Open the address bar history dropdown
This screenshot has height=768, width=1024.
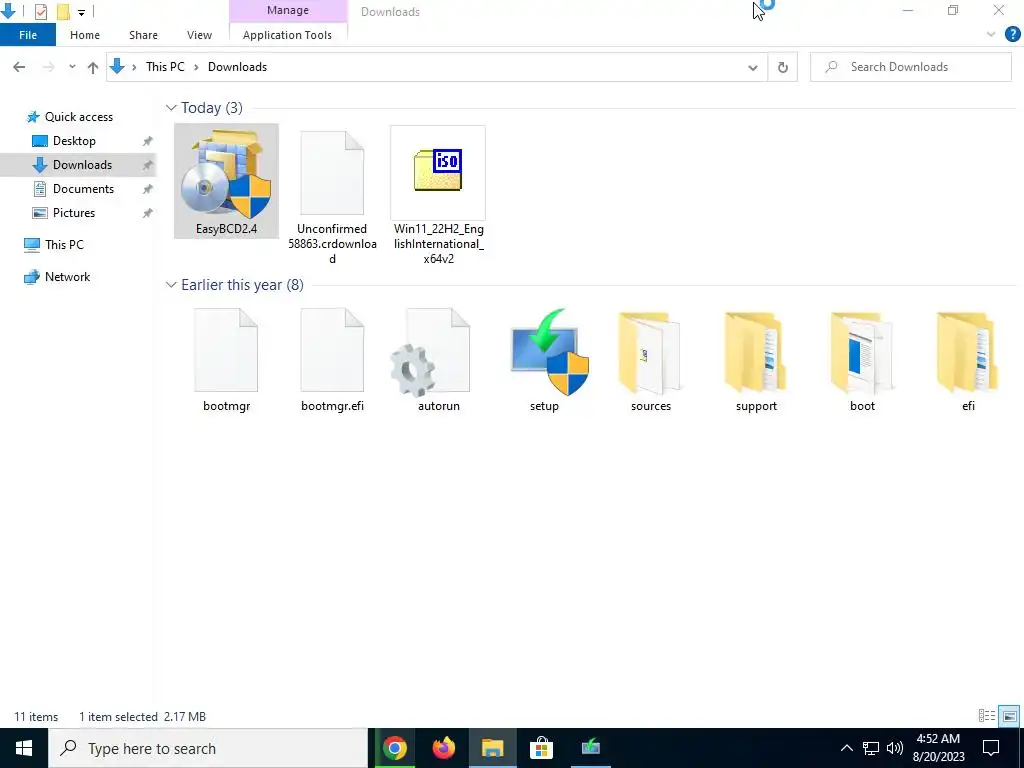click(x=752, y=67)
